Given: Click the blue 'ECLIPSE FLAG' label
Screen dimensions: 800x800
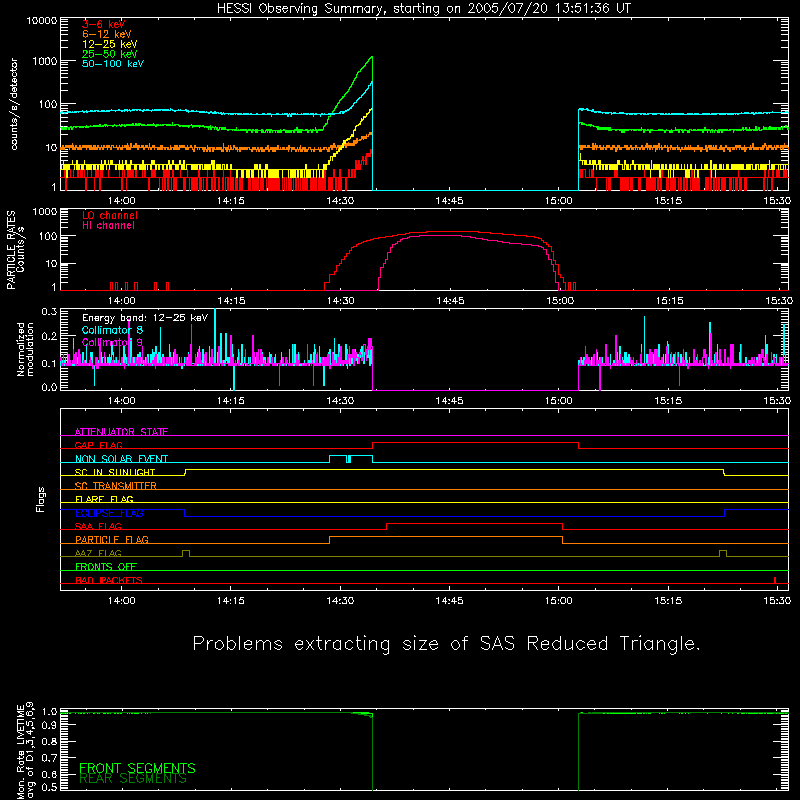Looking at the screenshot, I should coord(109,513).
